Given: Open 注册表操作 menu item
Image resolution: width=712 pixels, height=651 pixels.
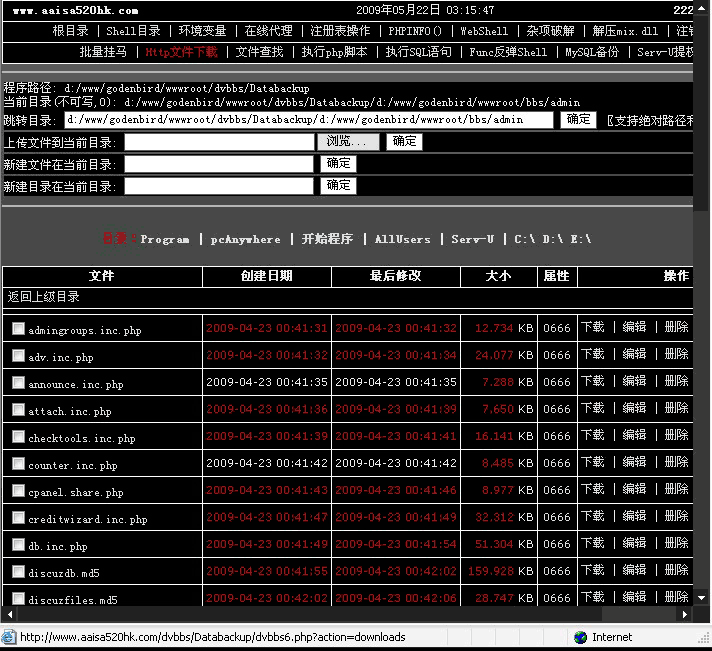Looking at the screenshot, I should click(340, 31).
